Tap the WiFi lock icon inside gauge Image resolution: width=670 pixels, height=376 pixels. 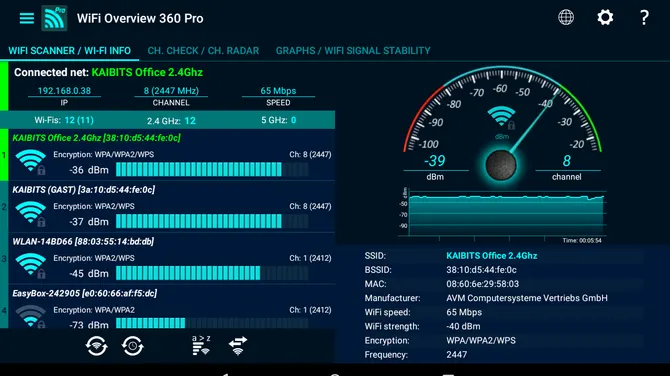[x=501, y=118]
